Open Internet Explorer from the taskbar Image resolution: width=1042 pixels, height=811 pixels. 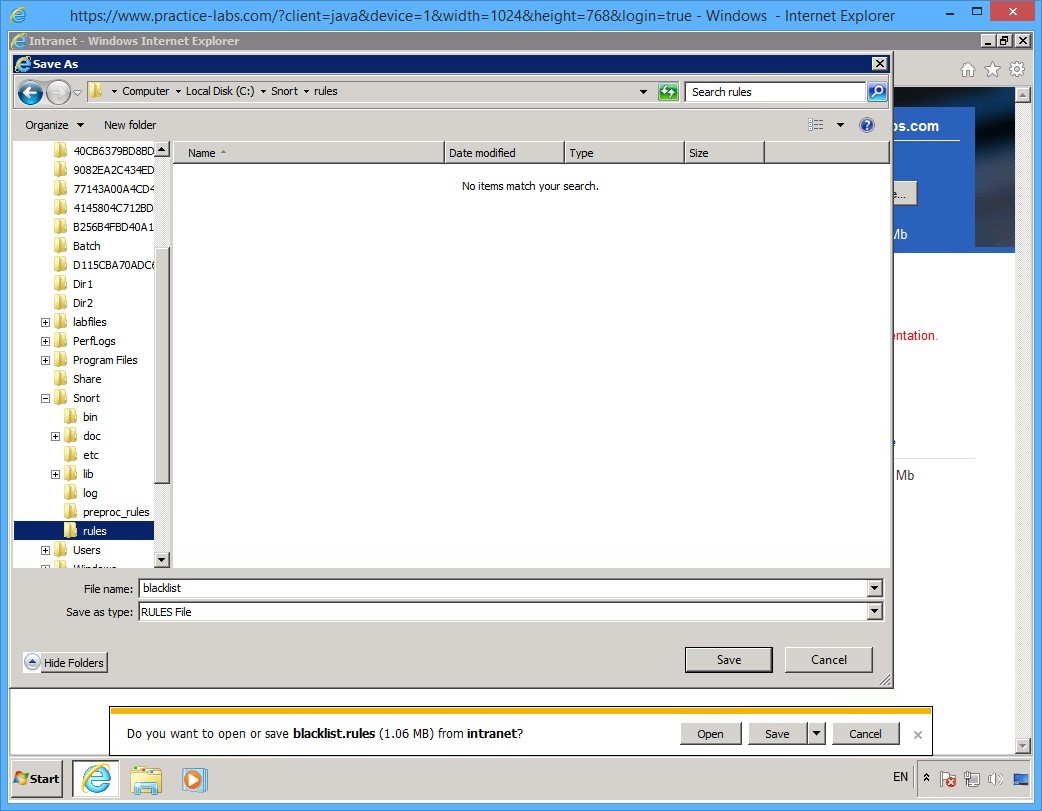pyautogui.click(x=95, y=780)
